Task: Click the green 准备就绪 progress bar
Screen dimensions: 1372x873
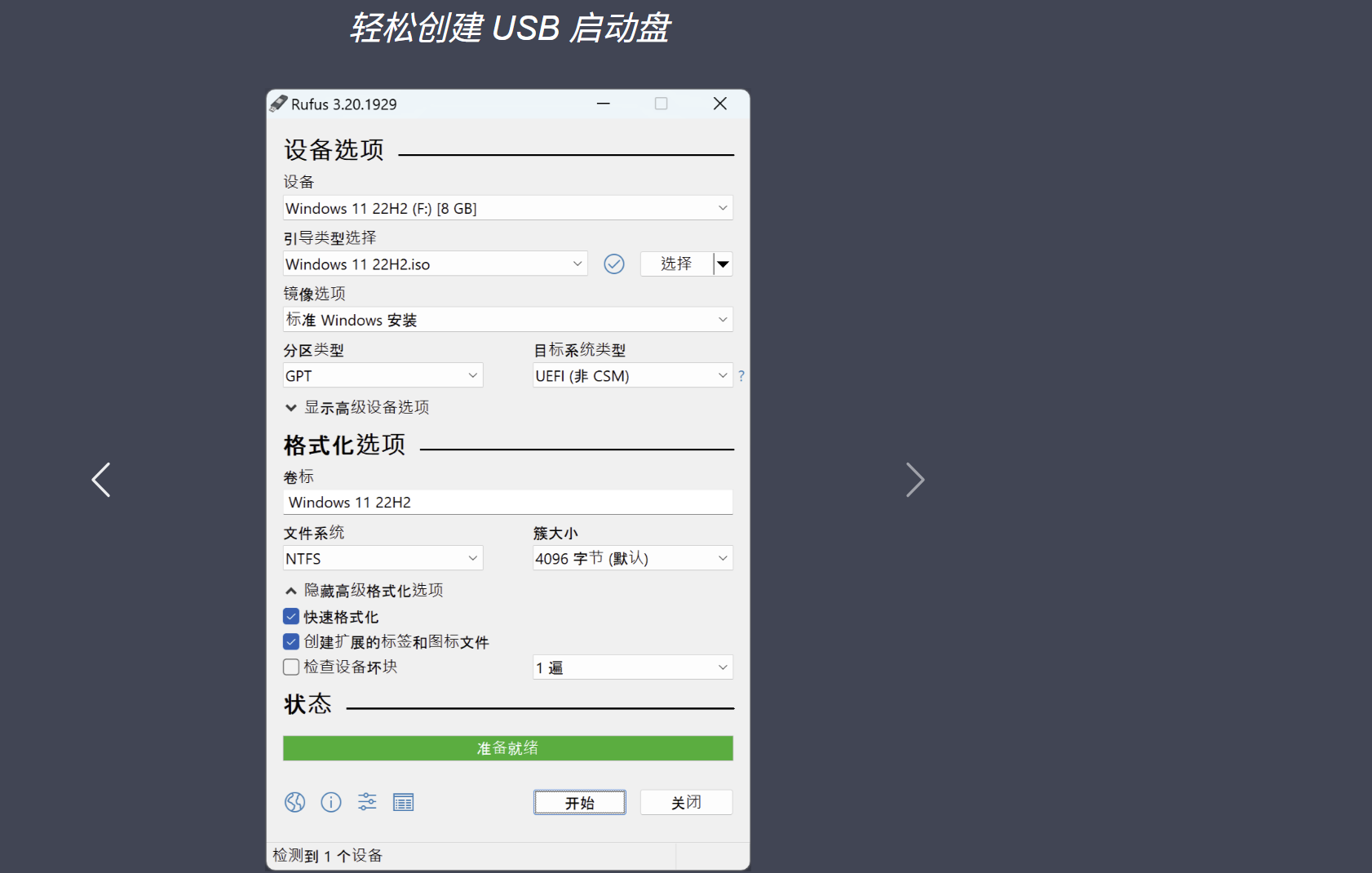Action: pyautogui.click(x=507, y=748)
